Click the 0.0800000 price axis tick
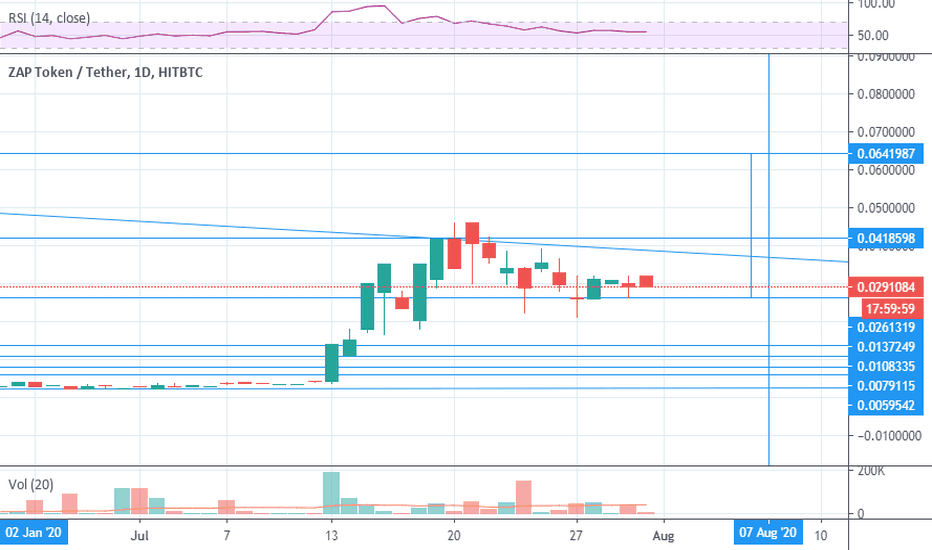This screenshot has width=932, height=550. pyautogui.click(x=886, y=94)
